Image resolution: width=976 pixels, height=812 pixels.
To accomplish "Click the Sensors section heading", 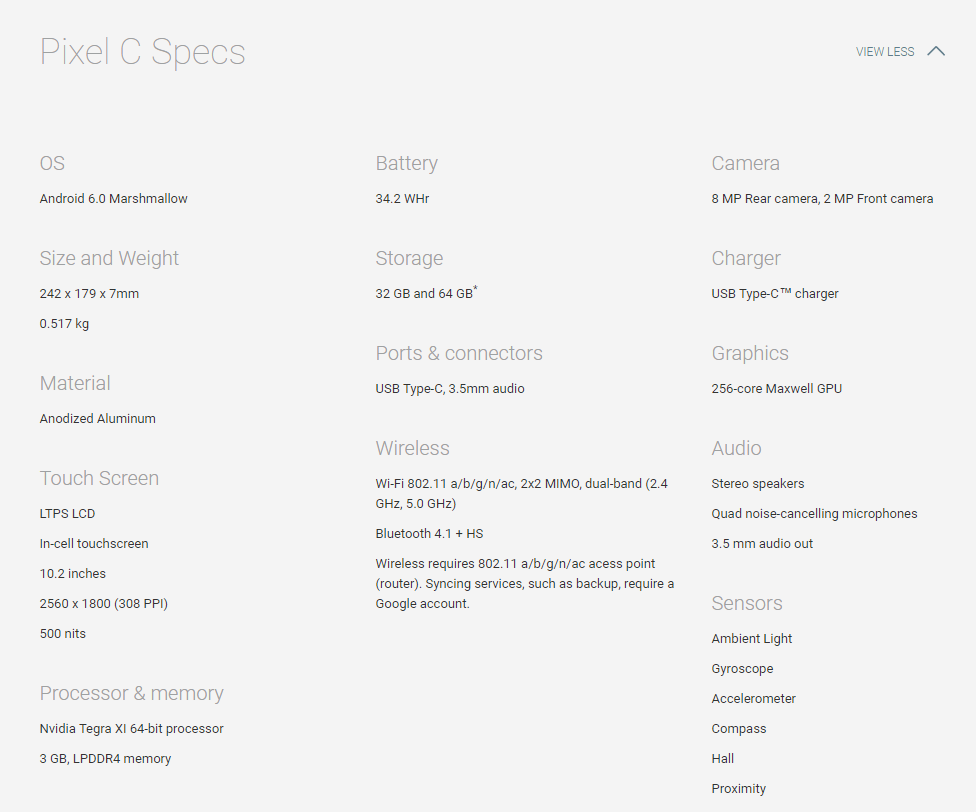I will pyautogui.click(x=746, y=603).
